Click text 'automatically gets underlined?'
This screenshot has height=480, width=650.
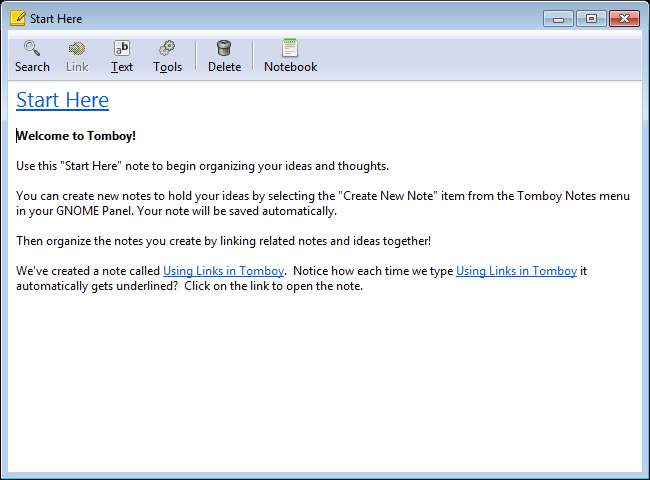point(97,286)
